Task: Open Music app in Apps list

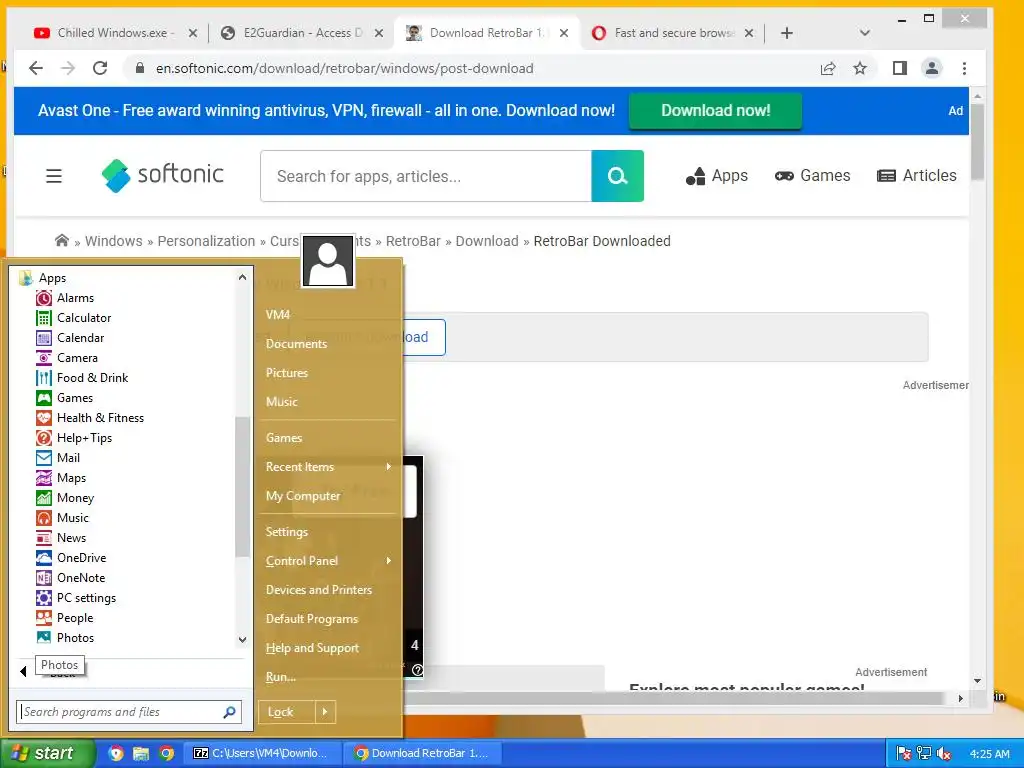Action: pyautogui.click(x=72, y=518)
